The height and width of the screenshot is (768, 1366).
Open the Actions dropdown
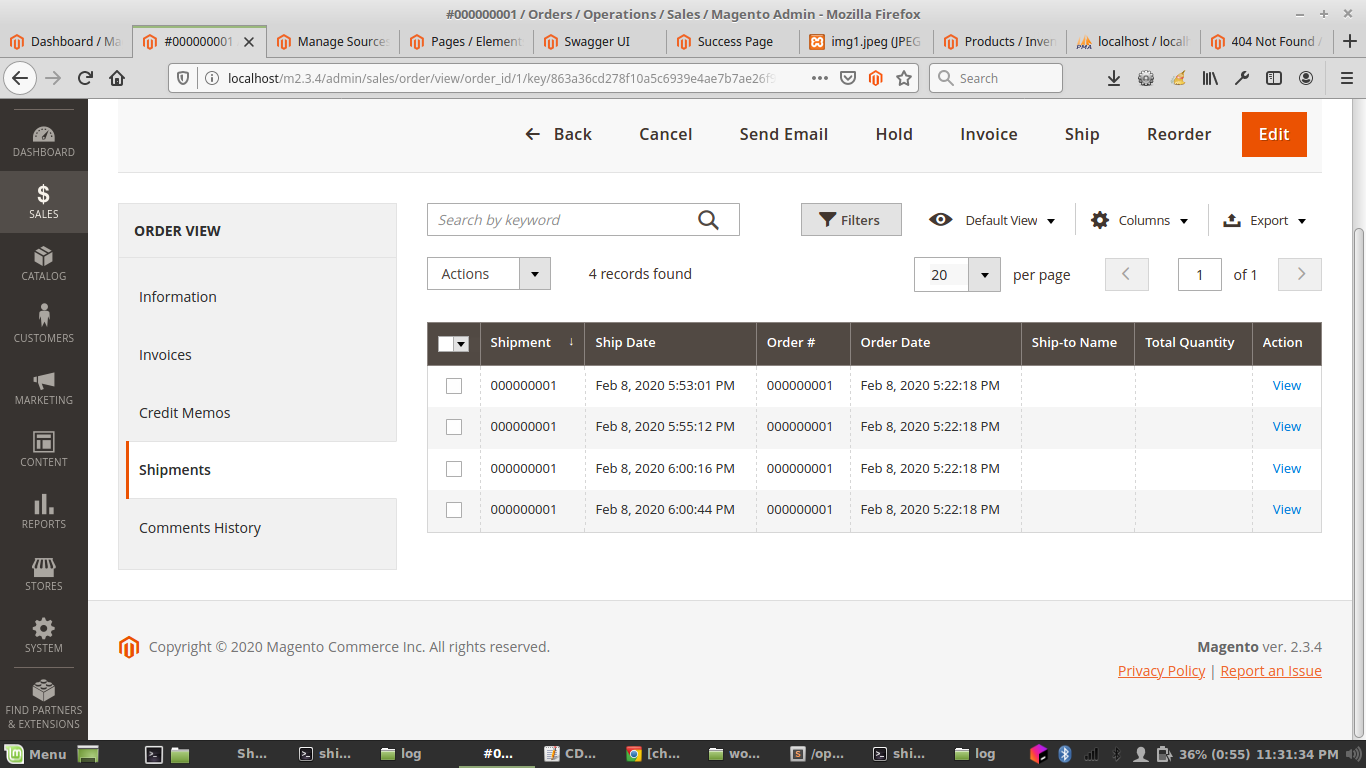(x=488, y=273)
